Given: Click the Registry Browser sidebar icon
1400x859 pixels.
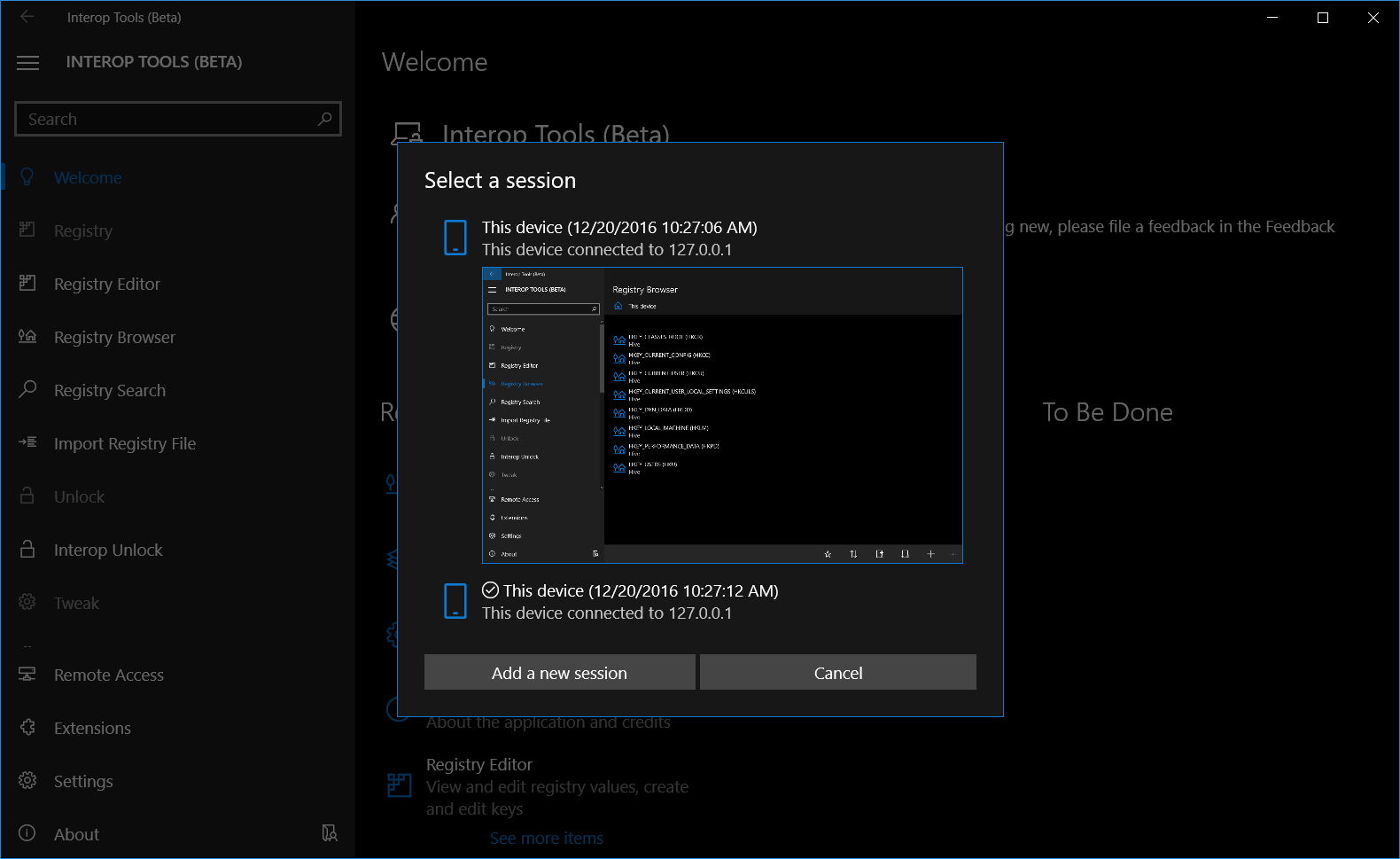Looking at the screenshot, I should tap(27, 336).
